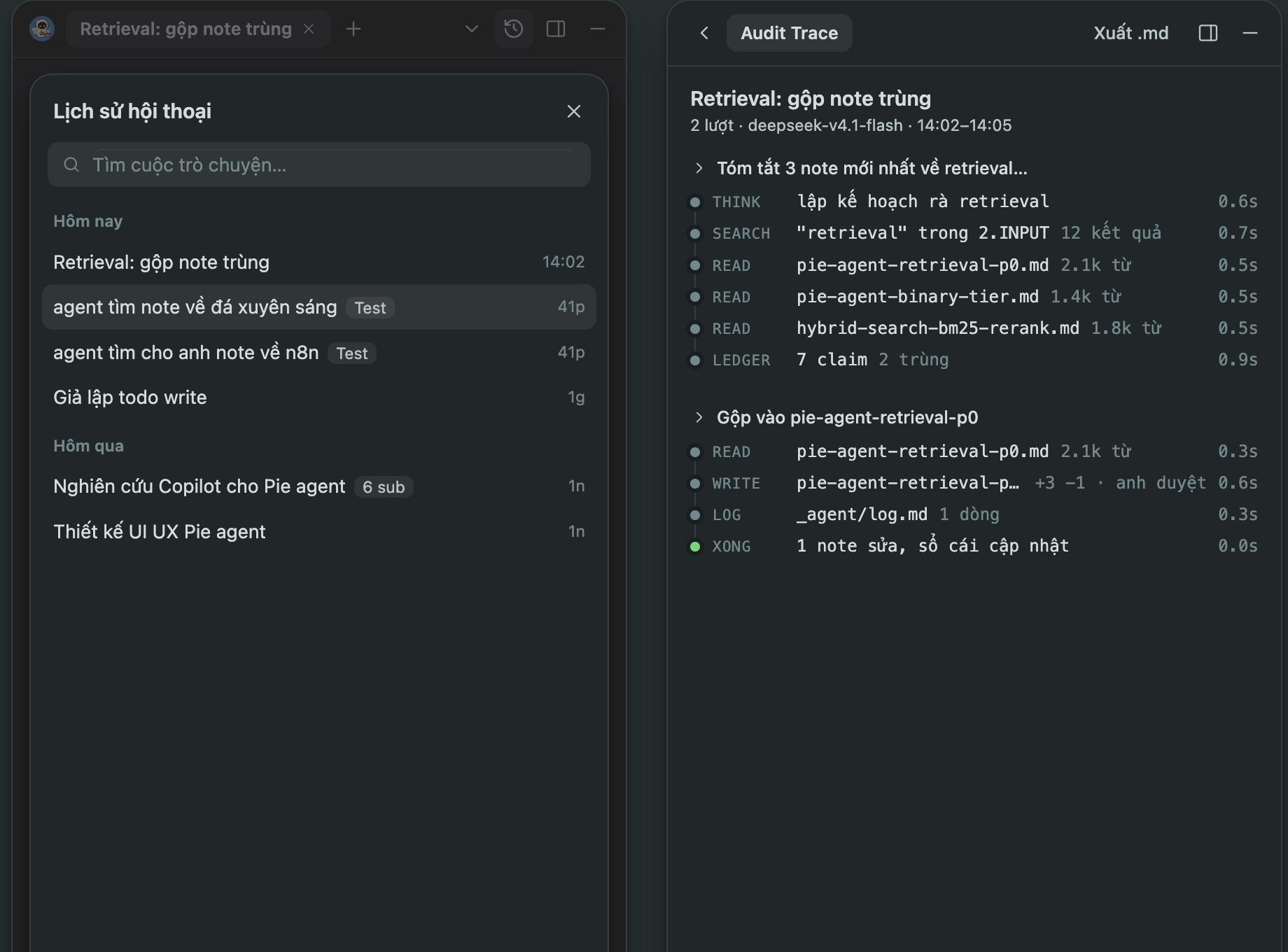Click the search magnifier icon
Viewport: 1288px width, 952px height.
71,164
